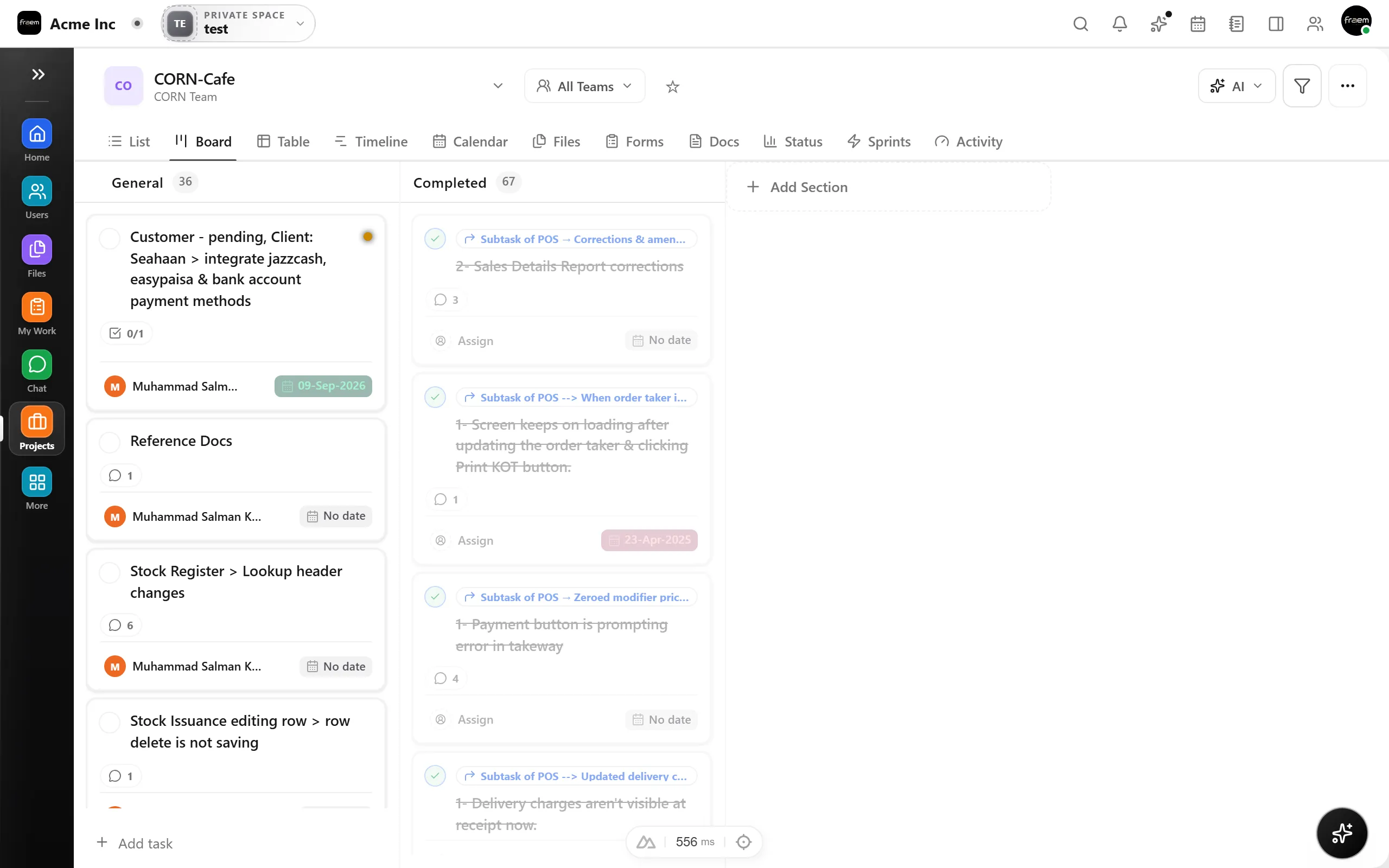Go to Home in sidebar

(x=37, y=141)
